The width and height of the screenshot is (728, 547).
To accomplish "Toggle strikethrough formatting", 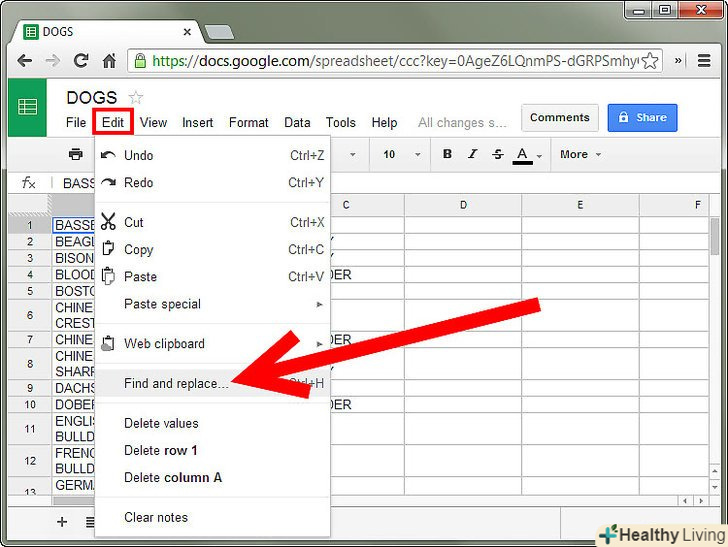I will [x=498, y=154].
